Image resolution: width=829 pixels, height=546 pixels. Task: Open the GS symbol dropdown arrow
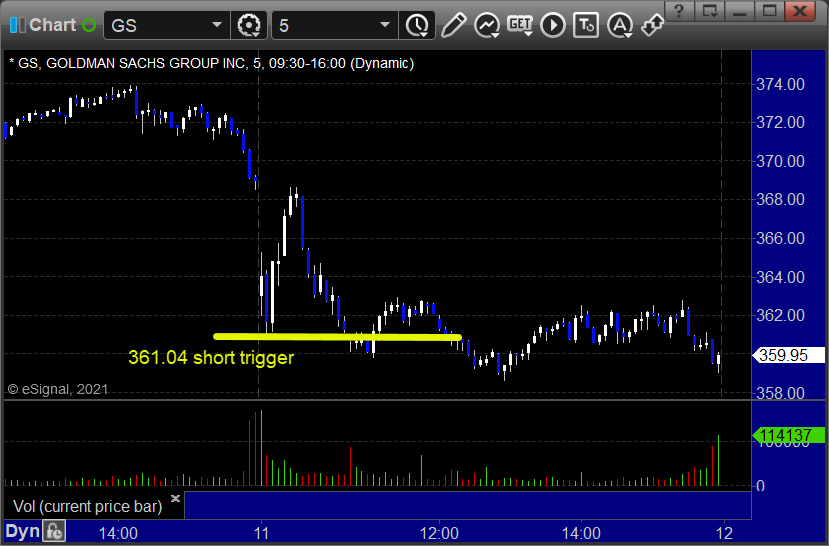click(217, 25)
